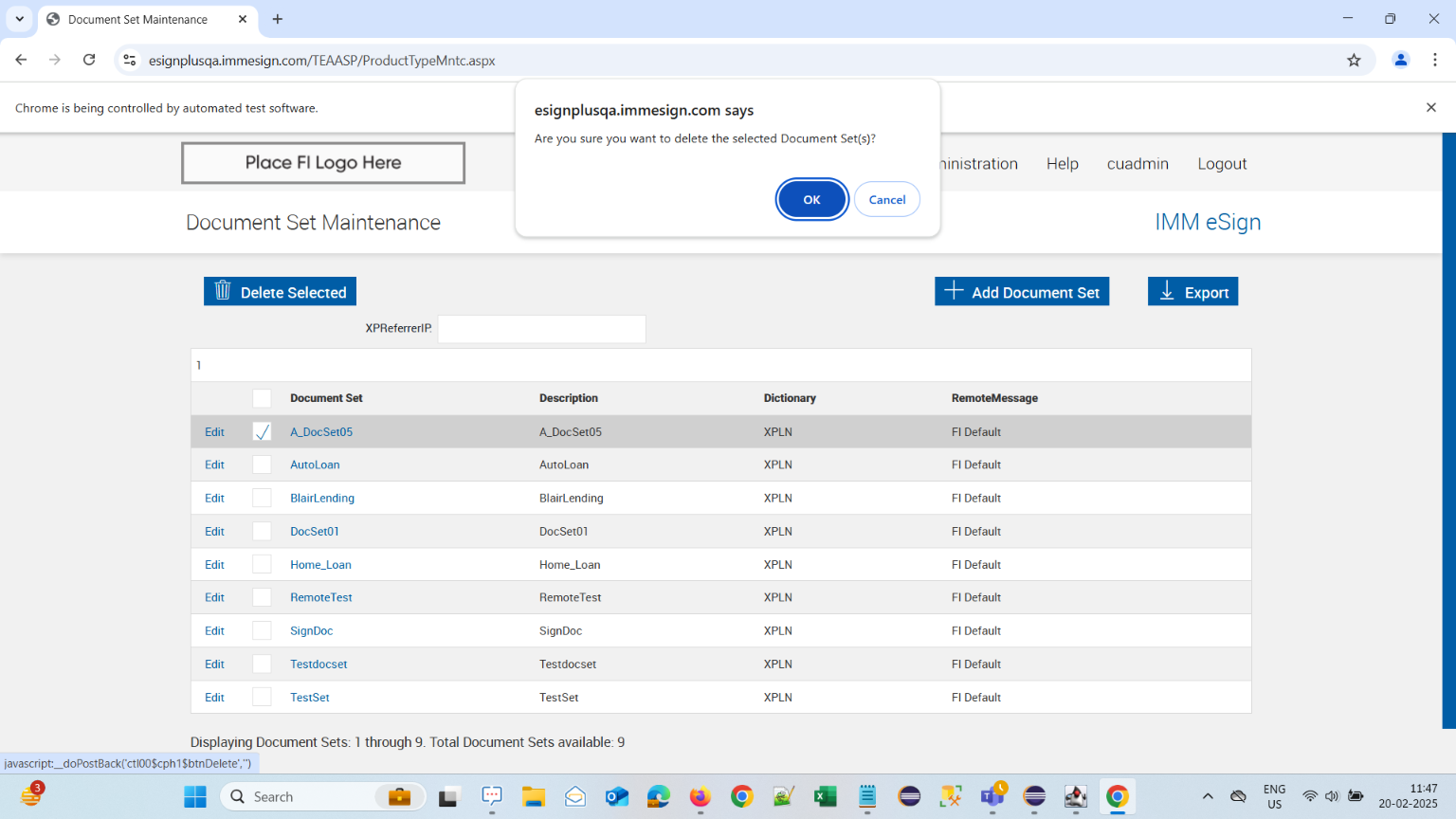Reload the page with the refresh icon
The image size is (1456, 819).
[x=89, y=60]
